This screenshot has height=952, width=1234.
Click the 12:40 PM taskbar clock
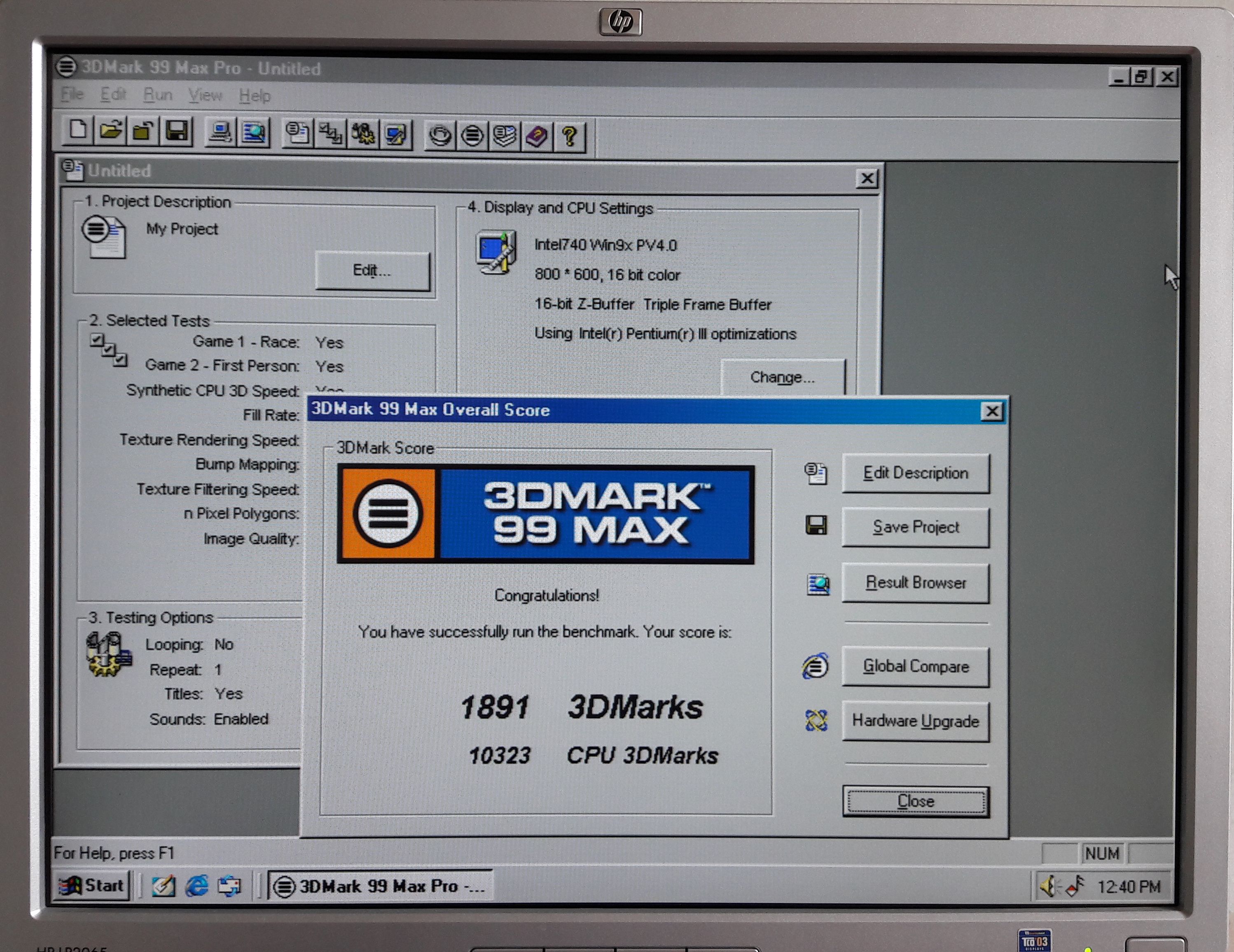(1128, 887)
